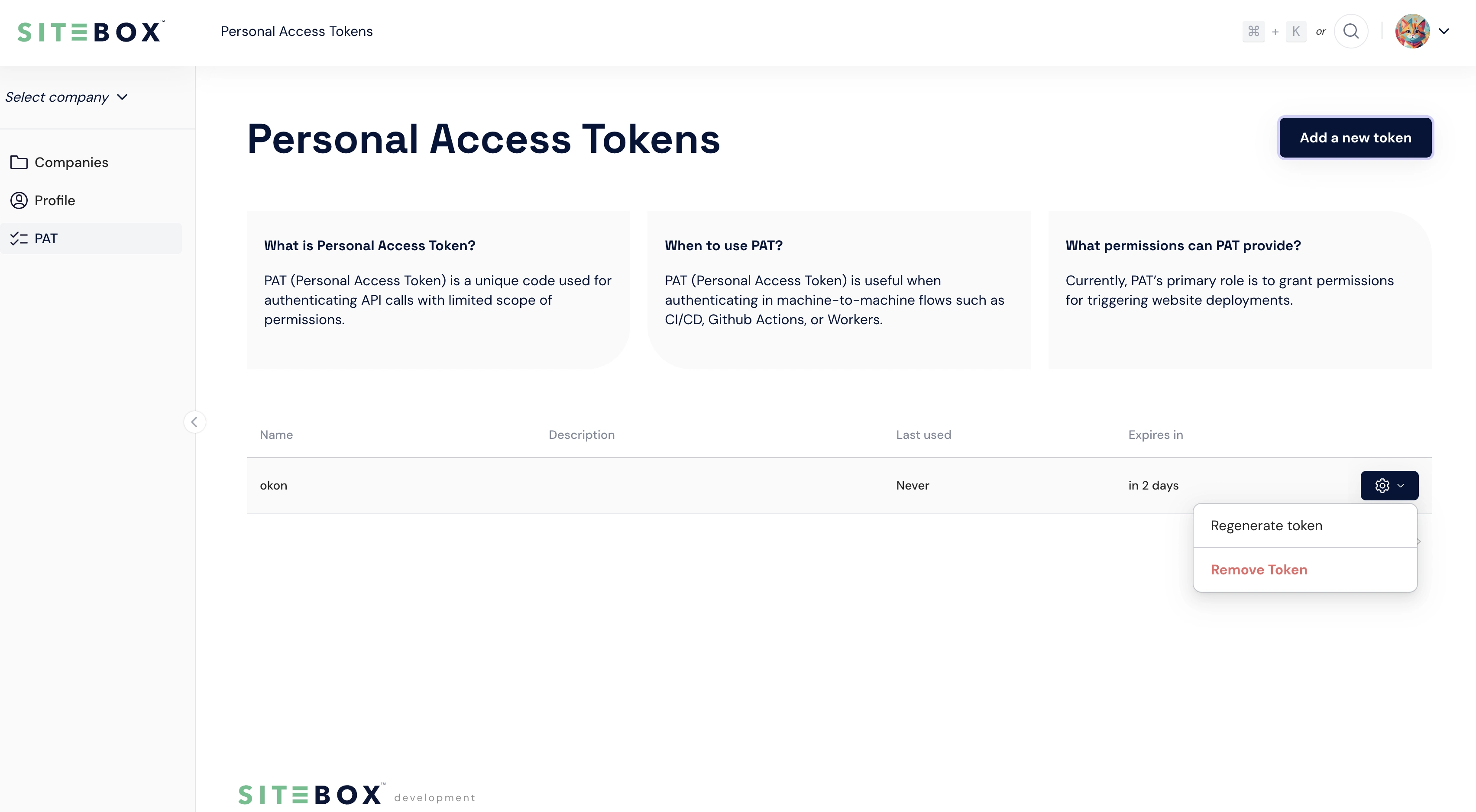The height and width of the screenshot is (812, 1476).
Task: Click the settings gear icon on okon token
Action: pyautogui.click(x=1382, y=485)
